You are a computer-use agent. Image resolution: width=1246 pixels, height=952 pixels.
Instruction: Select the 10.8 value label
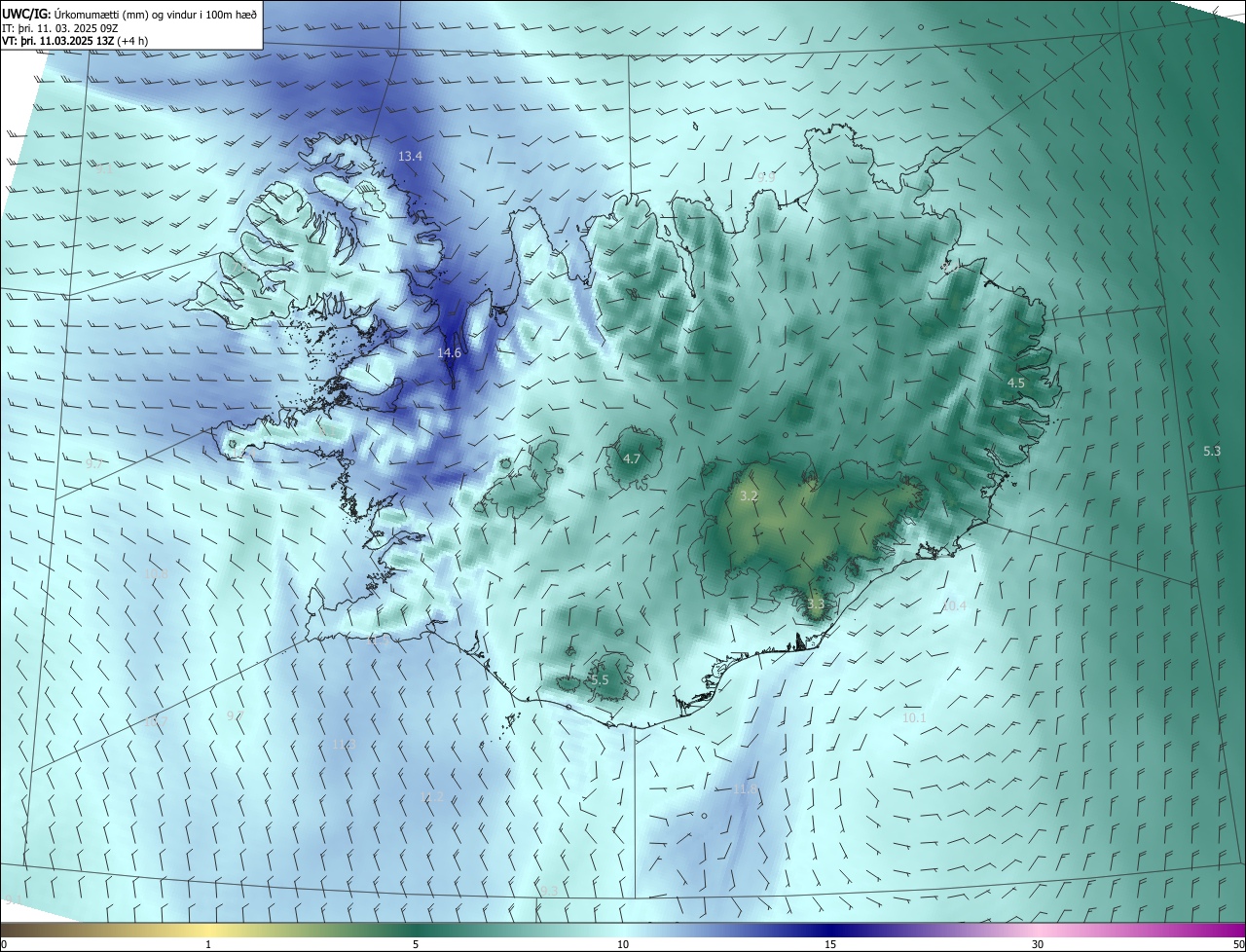(157, 574)
